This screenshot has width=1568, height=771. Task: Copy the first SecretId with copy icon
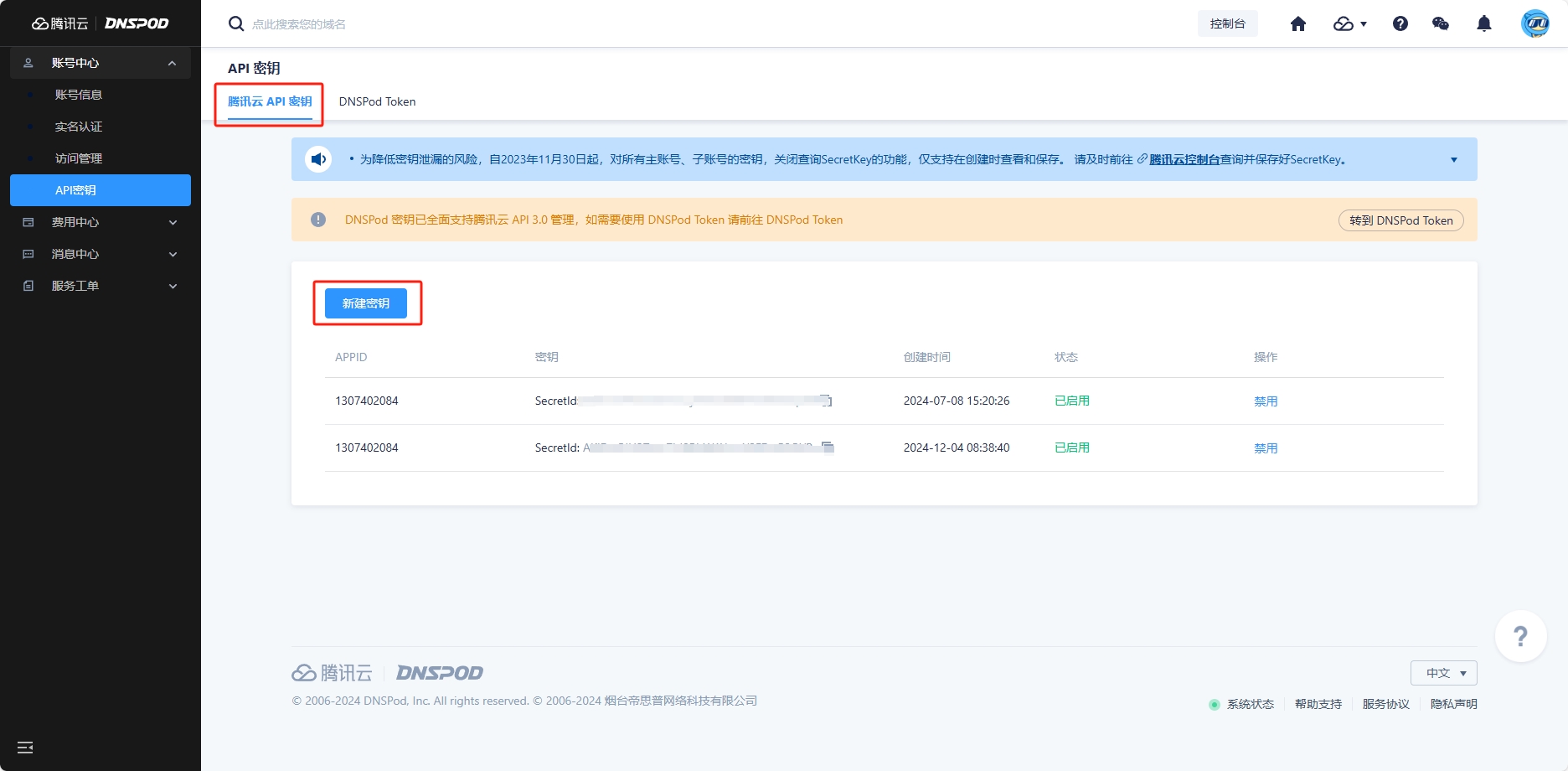[x=826, y=401]
